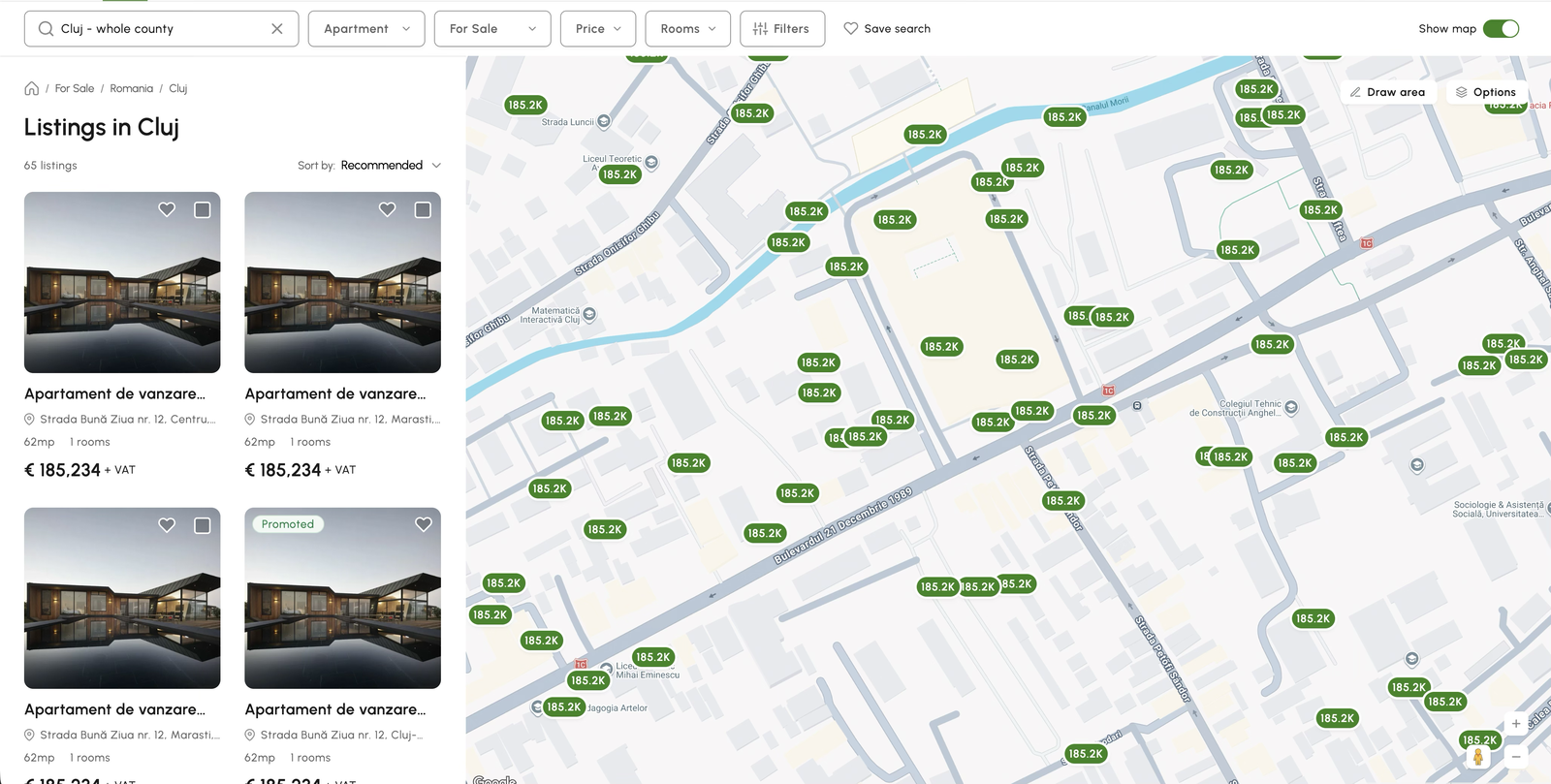The width and height of the screenshot is (1551, 784).
Task: Zoom in on the map
Action: point(1516,724)
